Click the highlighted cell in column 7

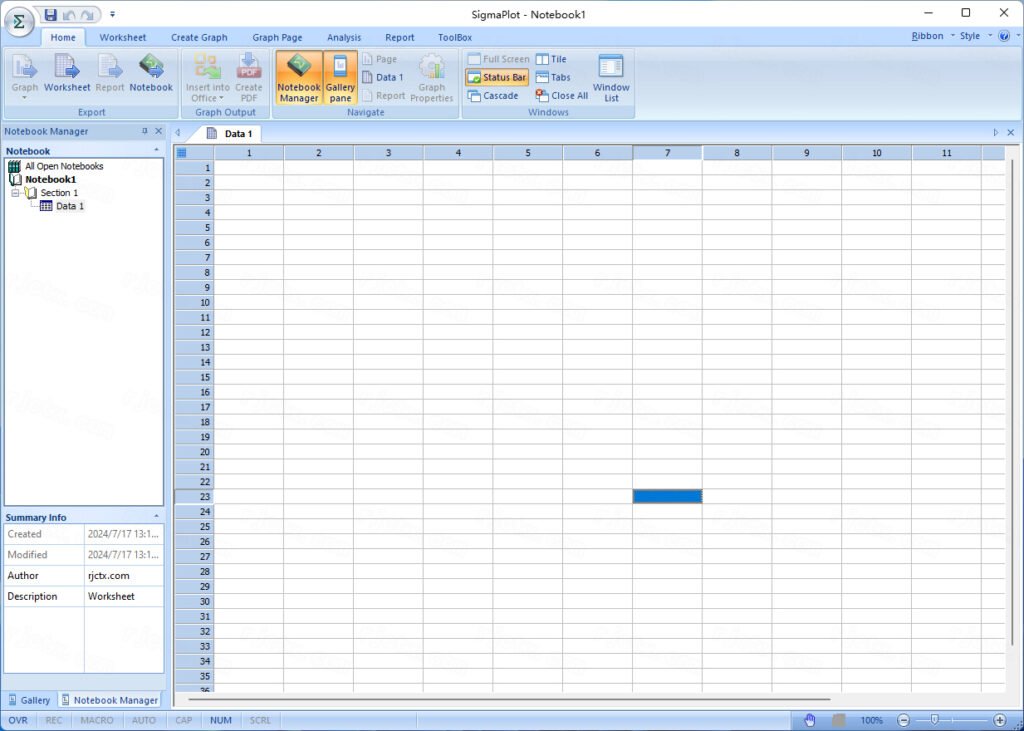667,496
